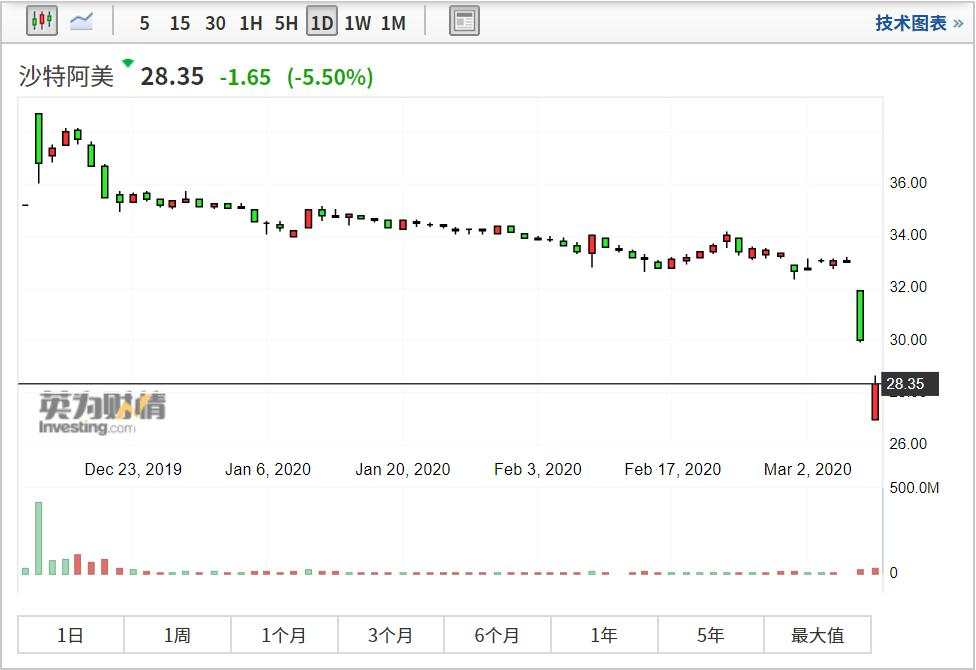Choose the 1周 time range

[177, 635]
